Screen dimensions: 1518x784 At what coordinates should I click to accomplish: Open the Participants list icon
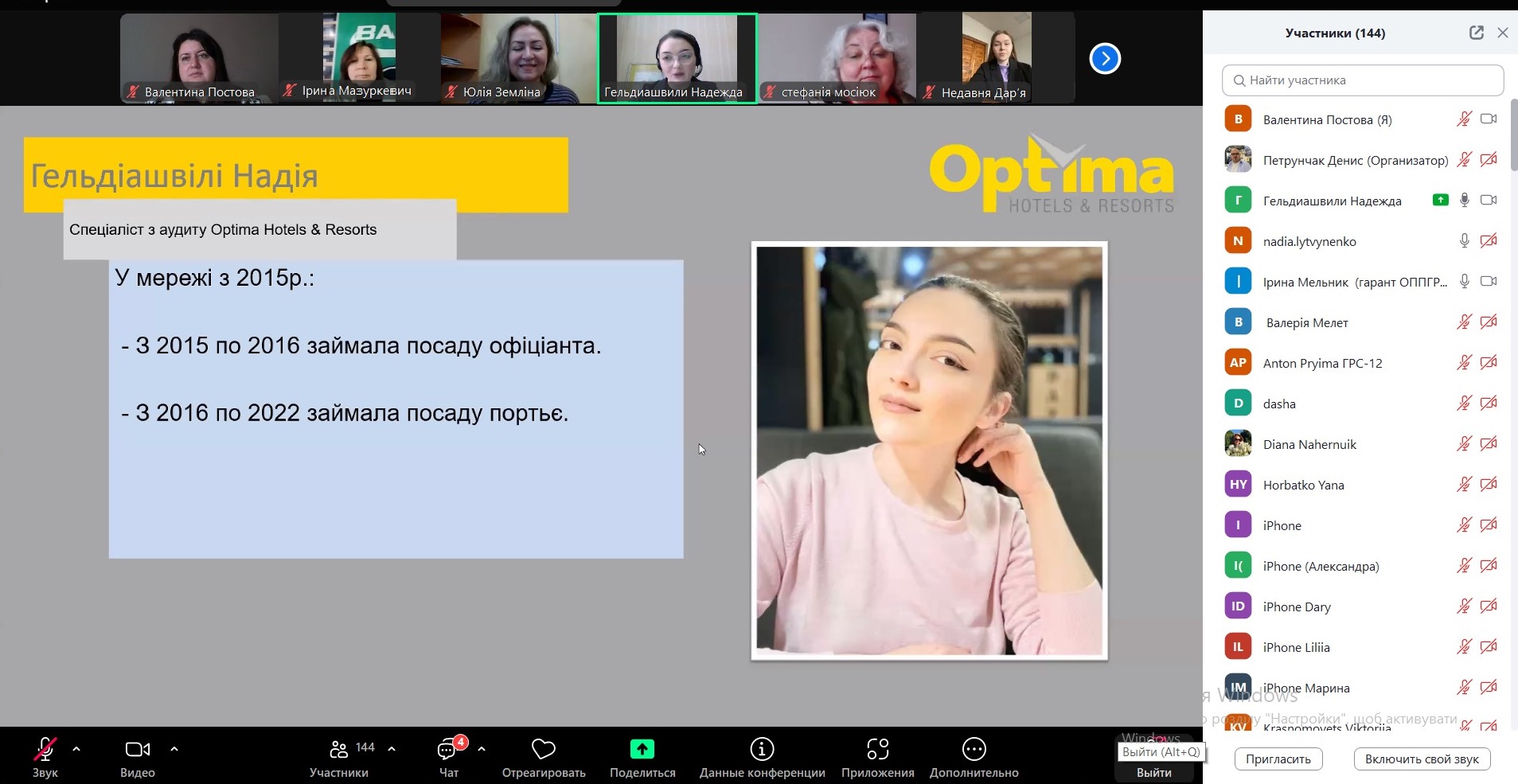coord(339,750)
